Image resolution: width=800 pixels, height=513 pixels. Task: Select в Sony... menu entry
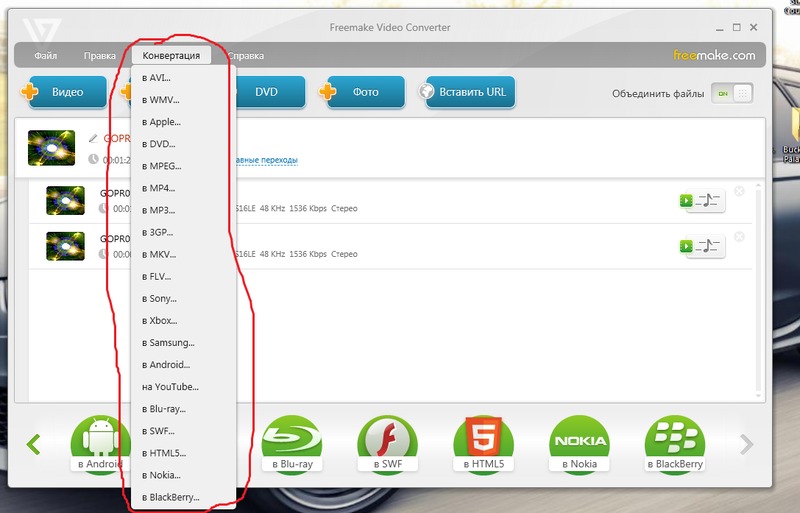(183, 298)
